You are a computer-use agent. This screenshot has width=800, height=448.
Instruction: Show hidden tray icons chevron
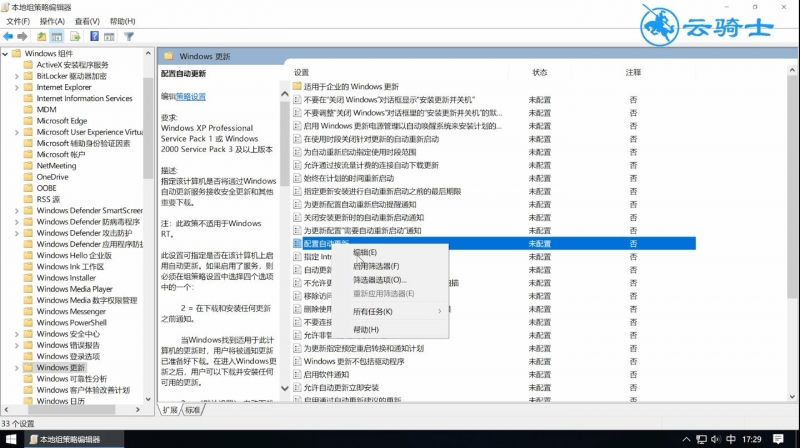point(686,439)
